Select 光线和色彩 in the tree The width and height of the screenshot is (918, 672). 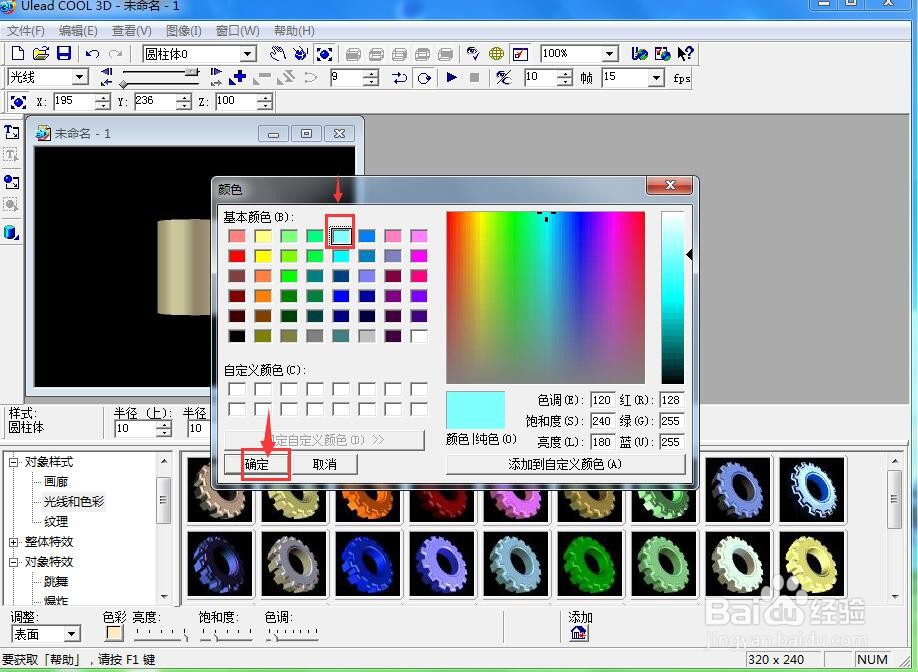coord(74,502)
